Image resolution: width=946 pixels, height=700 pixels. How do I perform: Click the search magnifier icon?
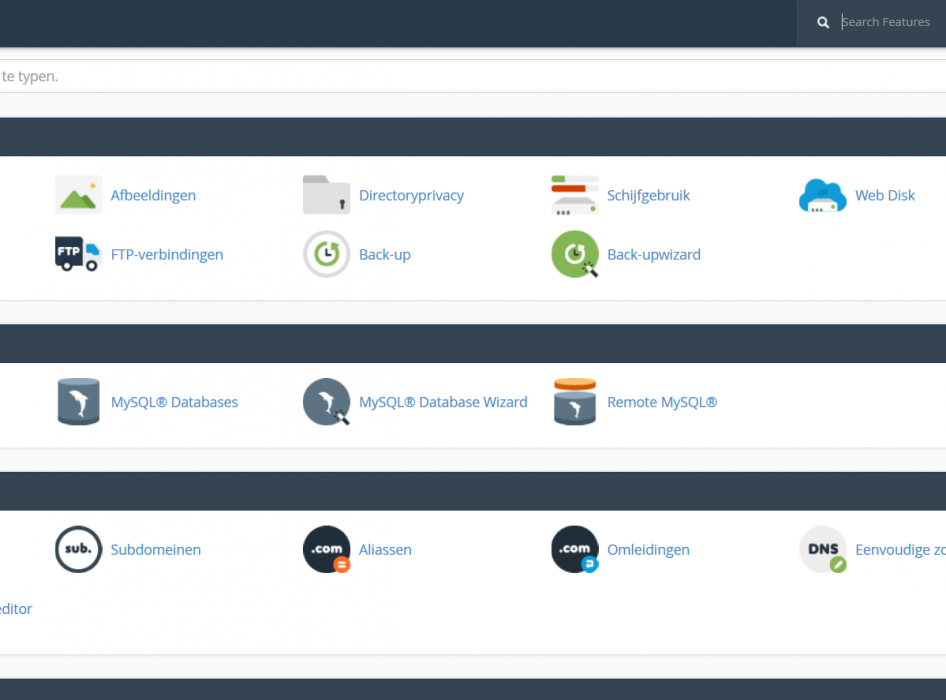click(x=823, y=22)
